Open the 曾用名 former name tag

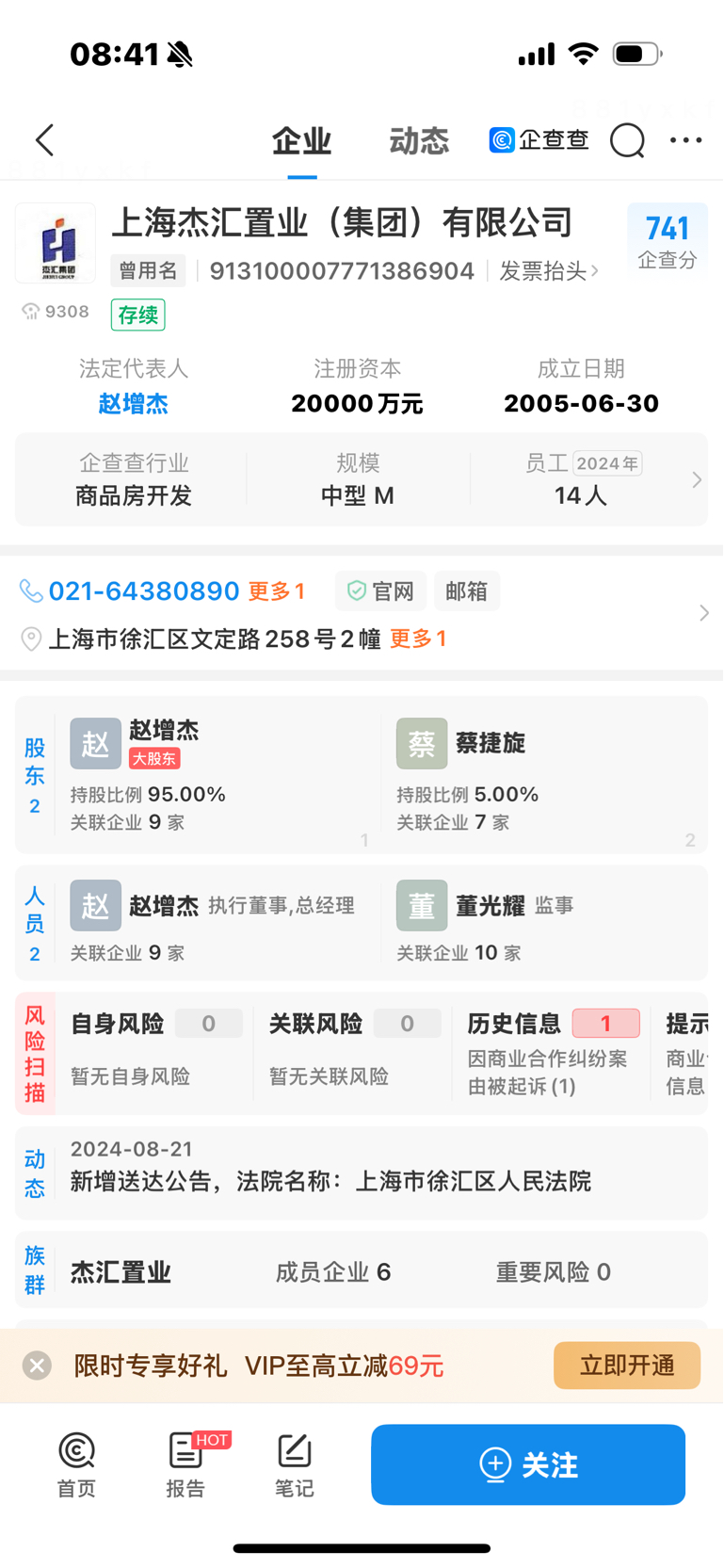pyautogui.click(x=148, y=271)
